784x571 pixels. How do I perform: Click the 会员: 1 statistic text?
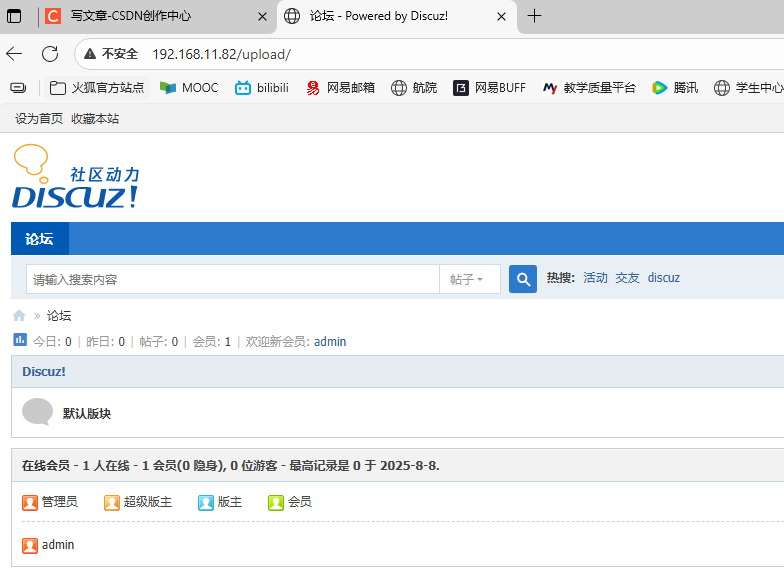tap(212, 342)
